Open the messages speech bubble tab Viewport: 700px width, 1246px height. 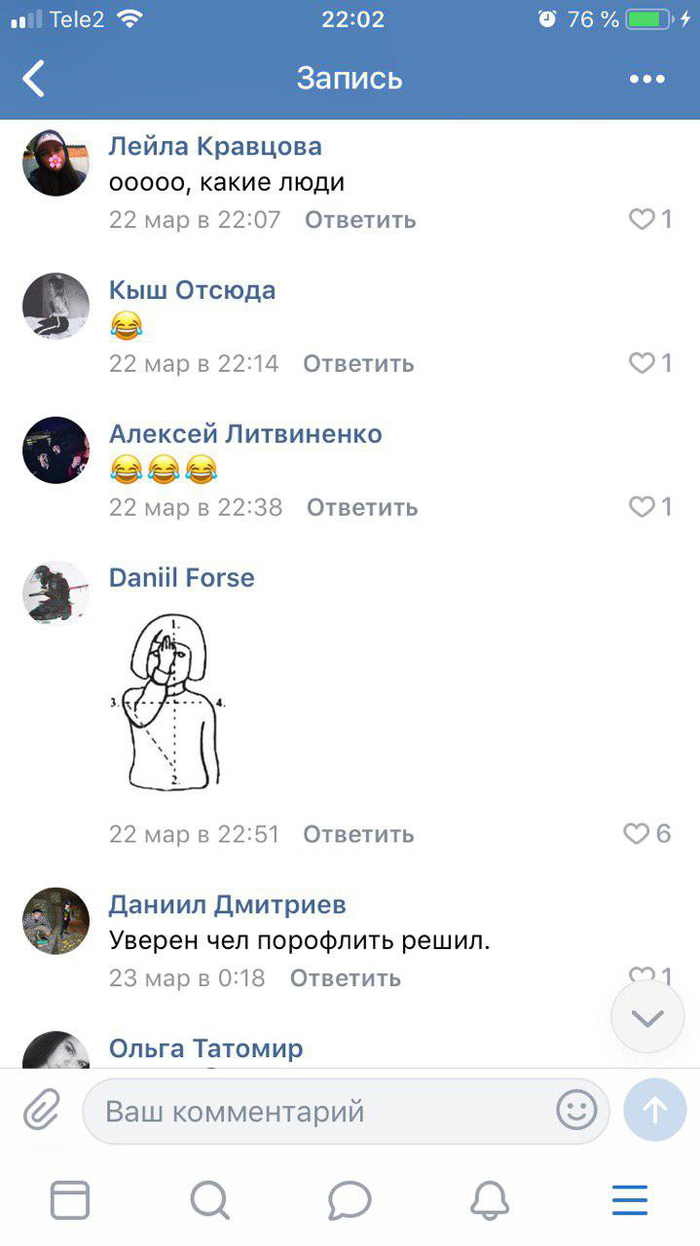click(349, 1200)
